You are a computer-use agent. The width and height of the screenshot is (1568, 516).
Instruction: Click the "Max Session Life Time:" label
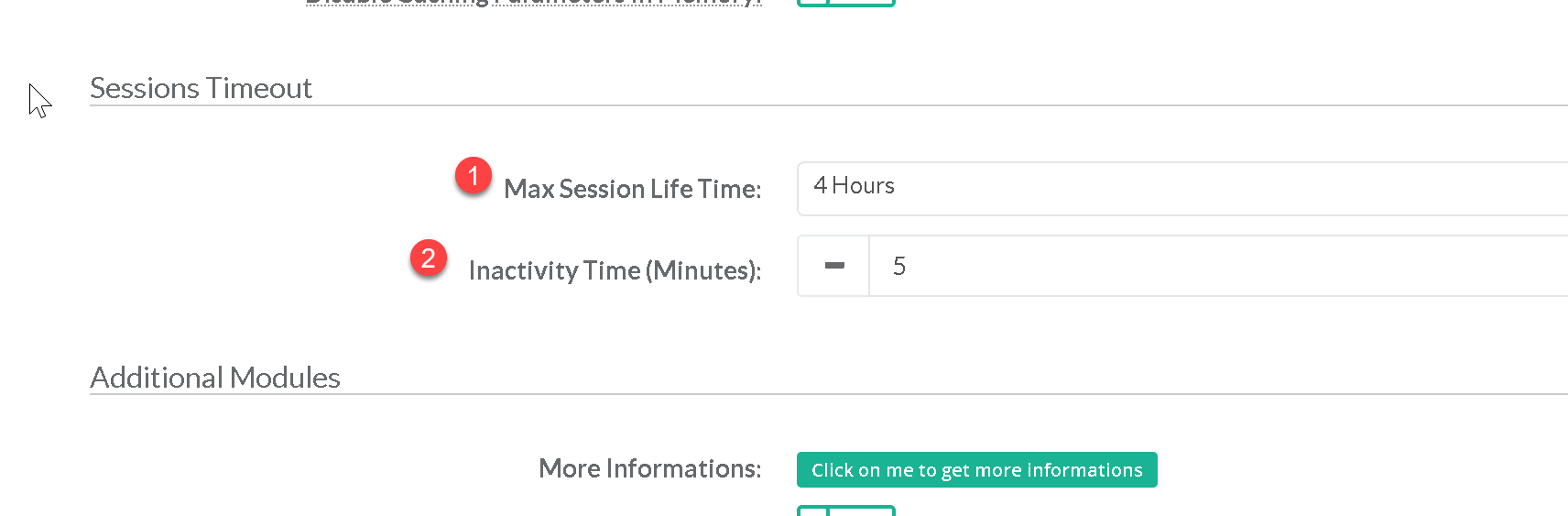point(632,189)
